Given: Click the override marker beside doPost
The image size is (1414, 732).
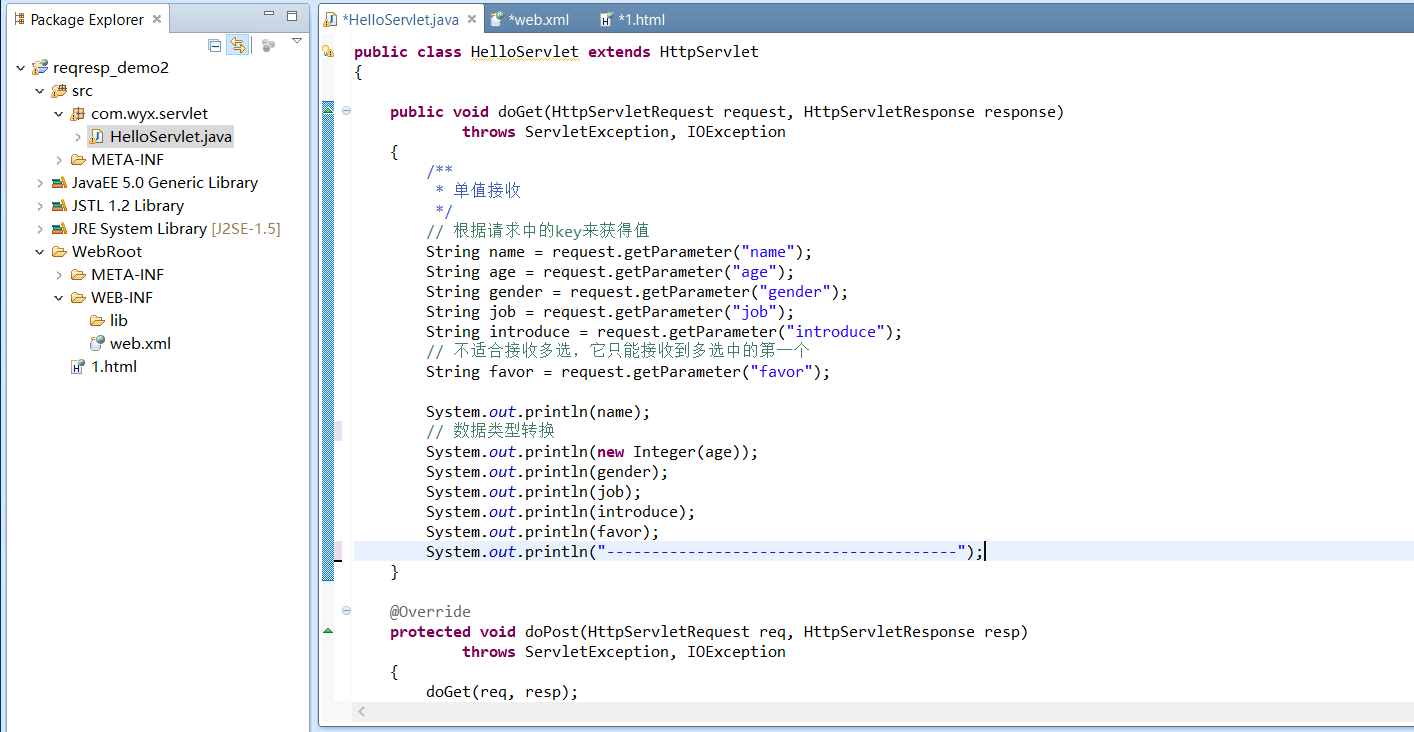Looking at the screenshot, I should [x=328, y=631].
